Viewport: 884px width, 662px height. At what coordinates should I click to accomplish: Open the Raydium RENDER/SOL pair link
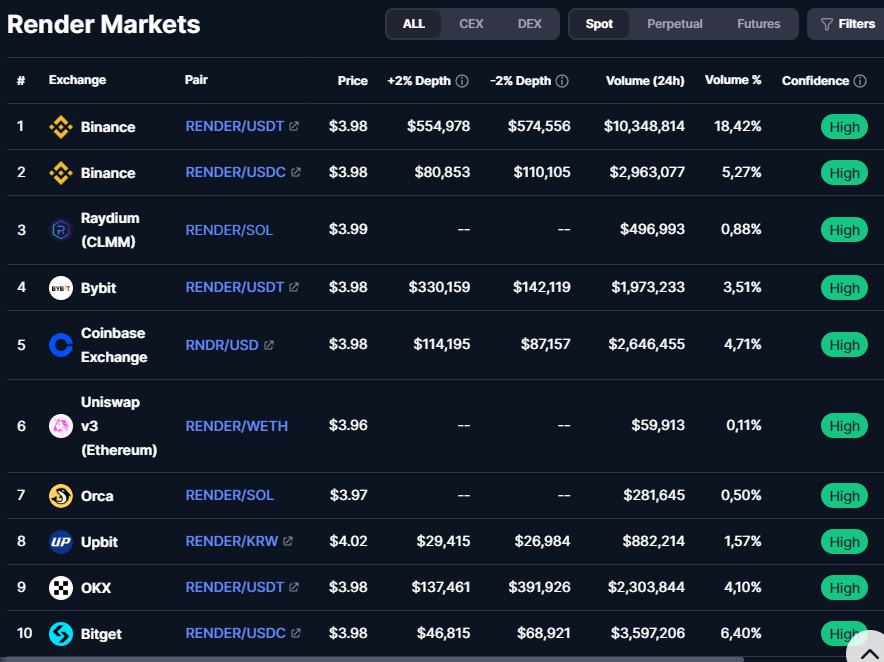(229, 230)
